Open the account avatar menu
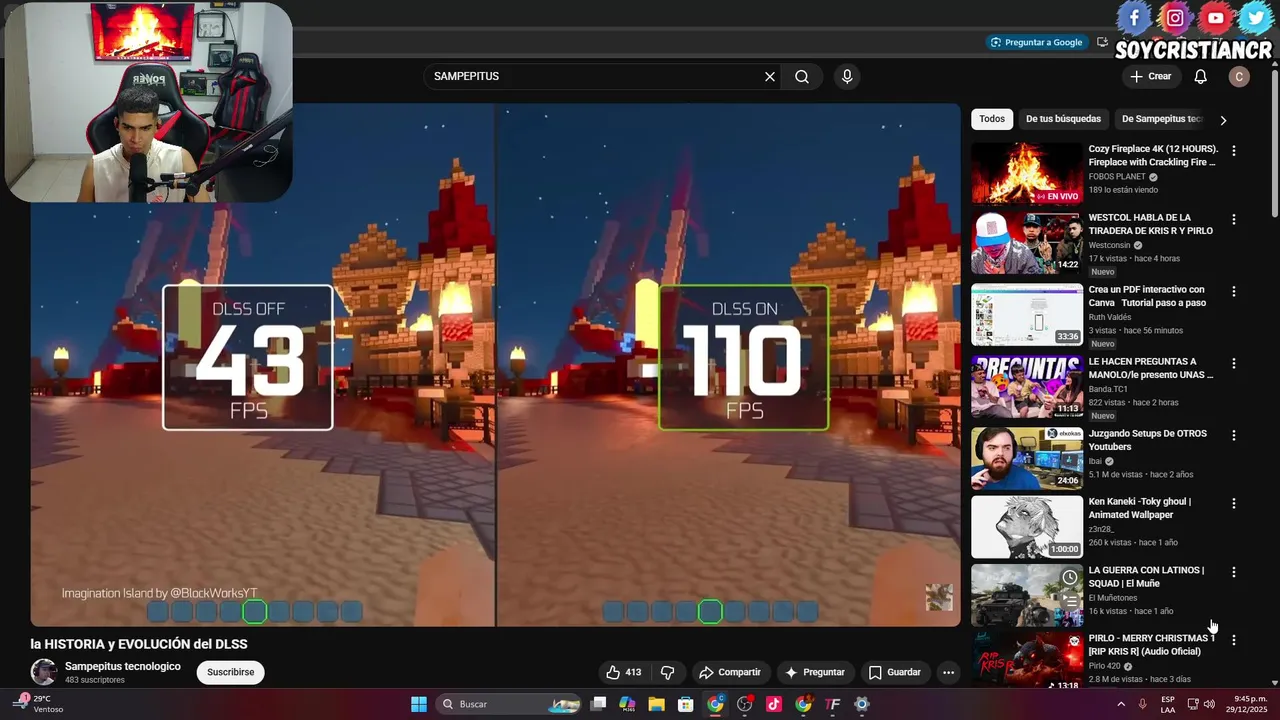This screenshot has height=720, width=1280. [x=1239, y=77]
